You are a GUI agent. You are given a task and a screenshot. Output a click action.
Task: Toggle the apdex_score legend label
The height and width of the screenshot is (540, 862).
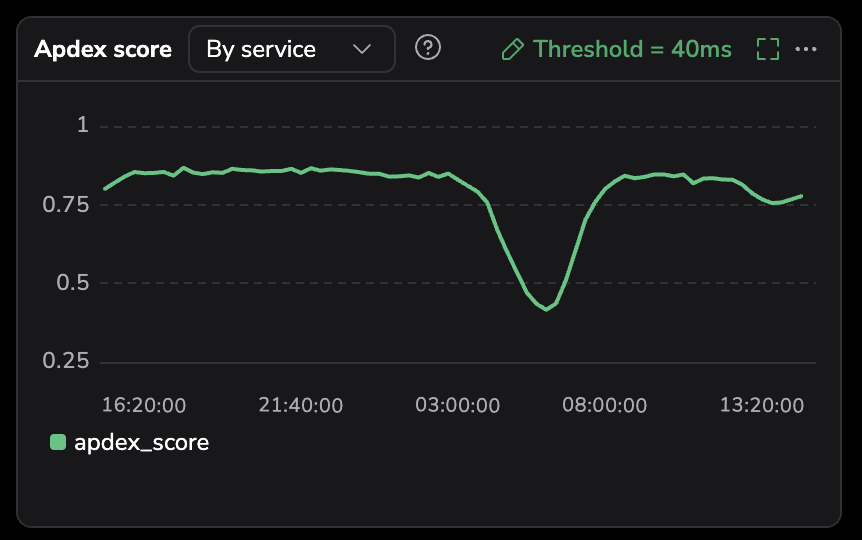(x=141, y=442)
